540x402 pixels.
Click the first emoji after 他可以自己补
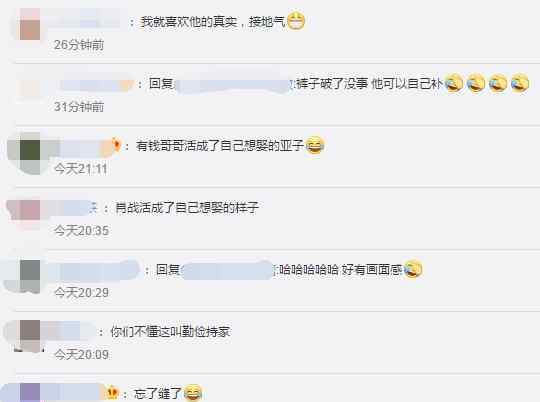tap(454, 83)
